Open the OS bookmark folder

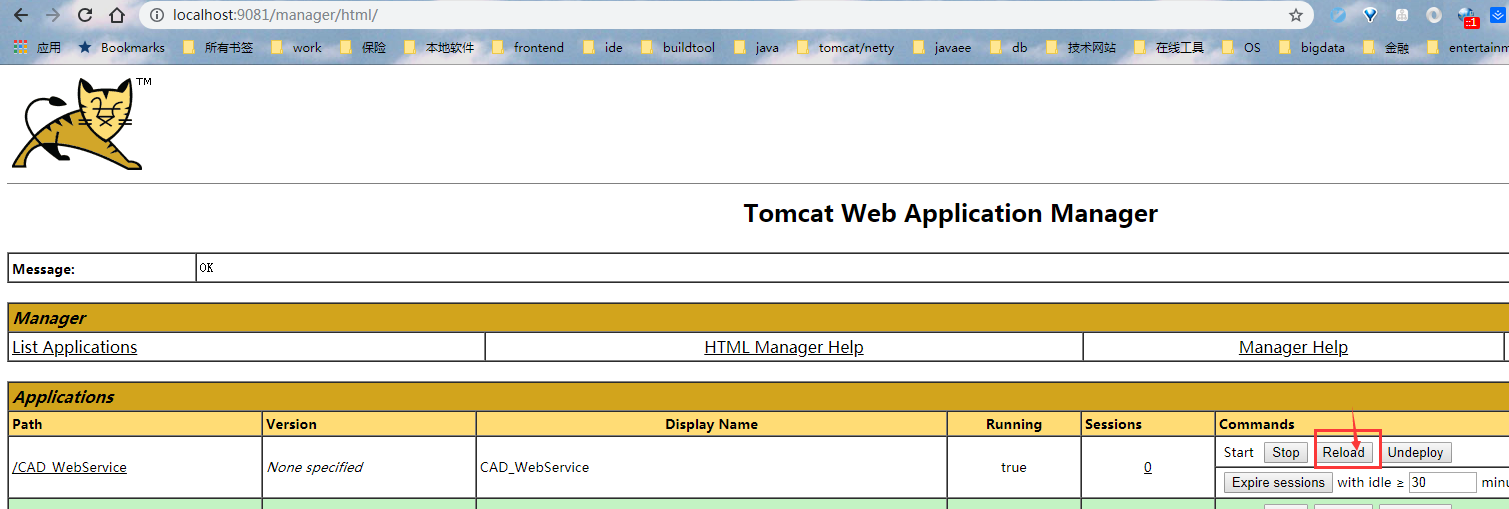click(x=1241, y=47)
